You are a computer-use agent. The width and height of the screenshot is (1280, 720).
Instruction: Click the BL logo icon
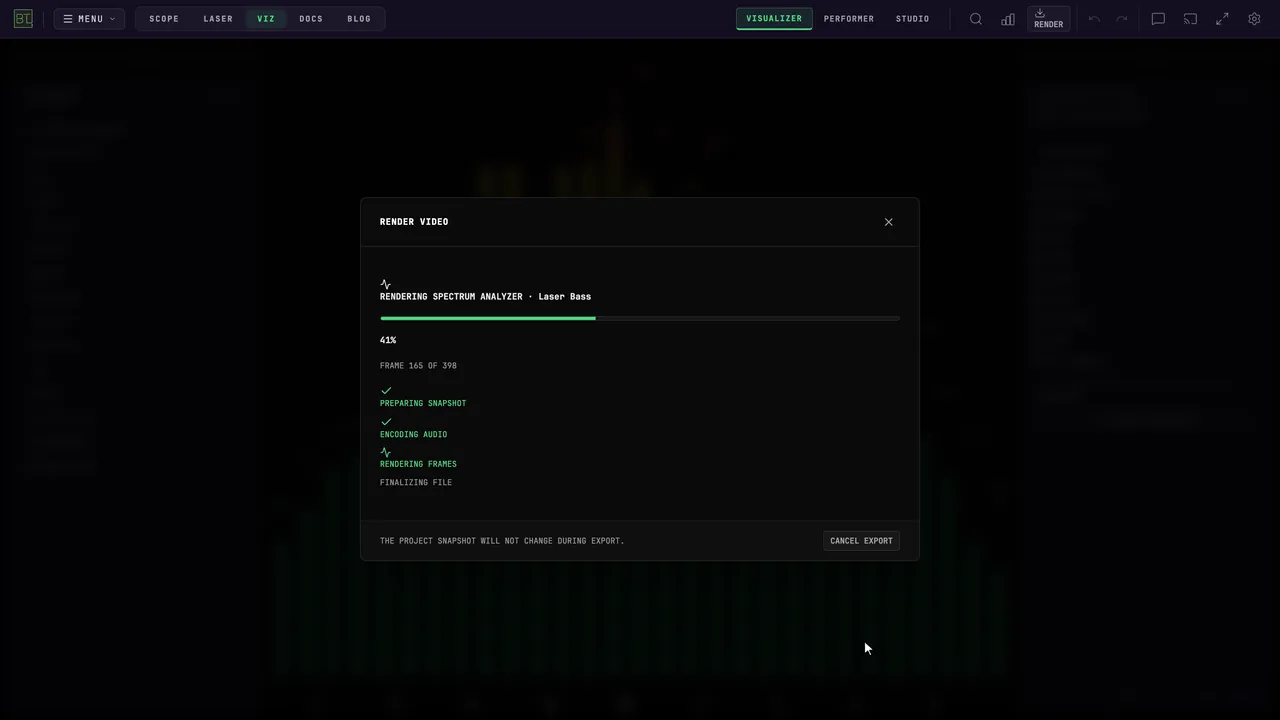pos(23,19)
